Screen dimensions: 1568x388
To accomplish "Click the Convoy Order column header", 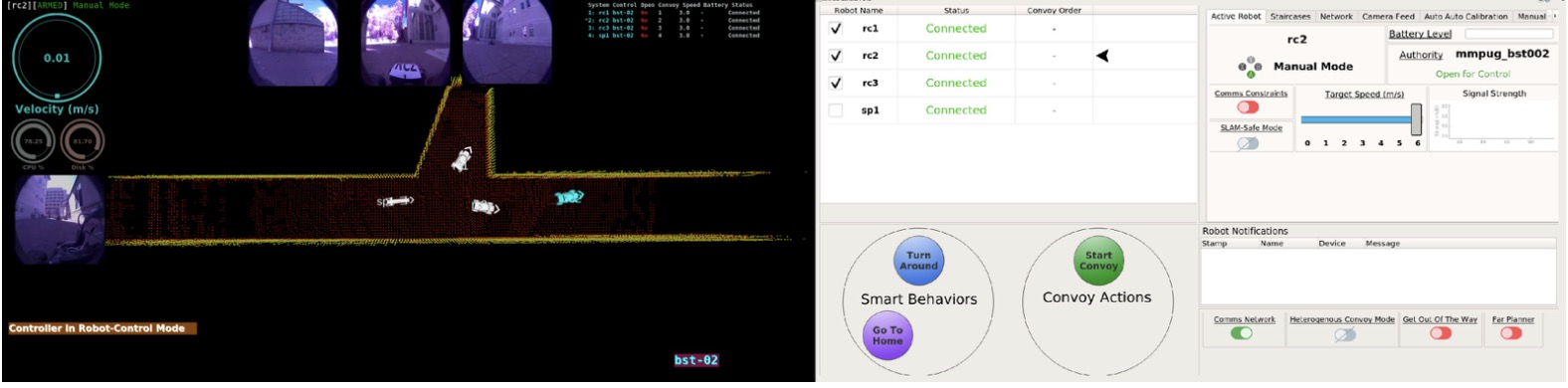I will click(1054, 10).
